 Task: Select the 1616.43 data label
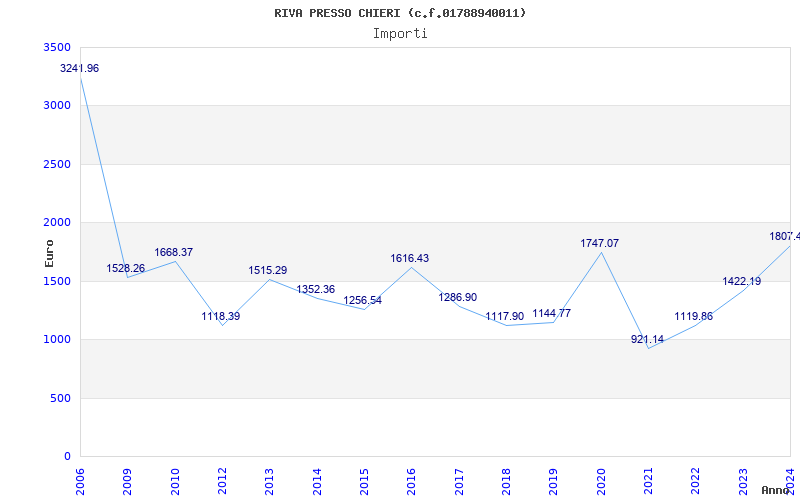coord(410,258)
